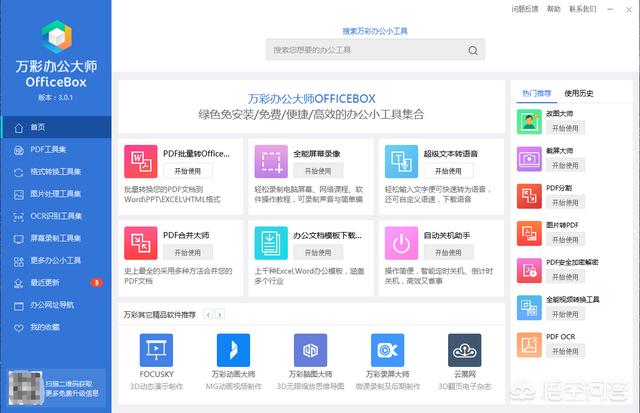Click 扫描二维码获取更多免费升级信息 text
640x413 pixels.
click(72, 389)
